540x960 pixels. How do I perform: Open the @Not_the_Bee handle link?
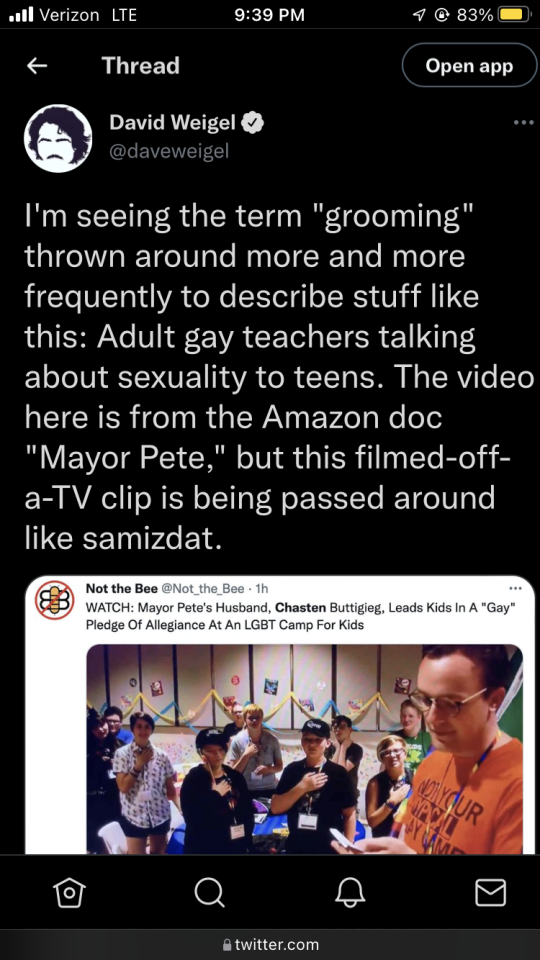tap(203, 589)
